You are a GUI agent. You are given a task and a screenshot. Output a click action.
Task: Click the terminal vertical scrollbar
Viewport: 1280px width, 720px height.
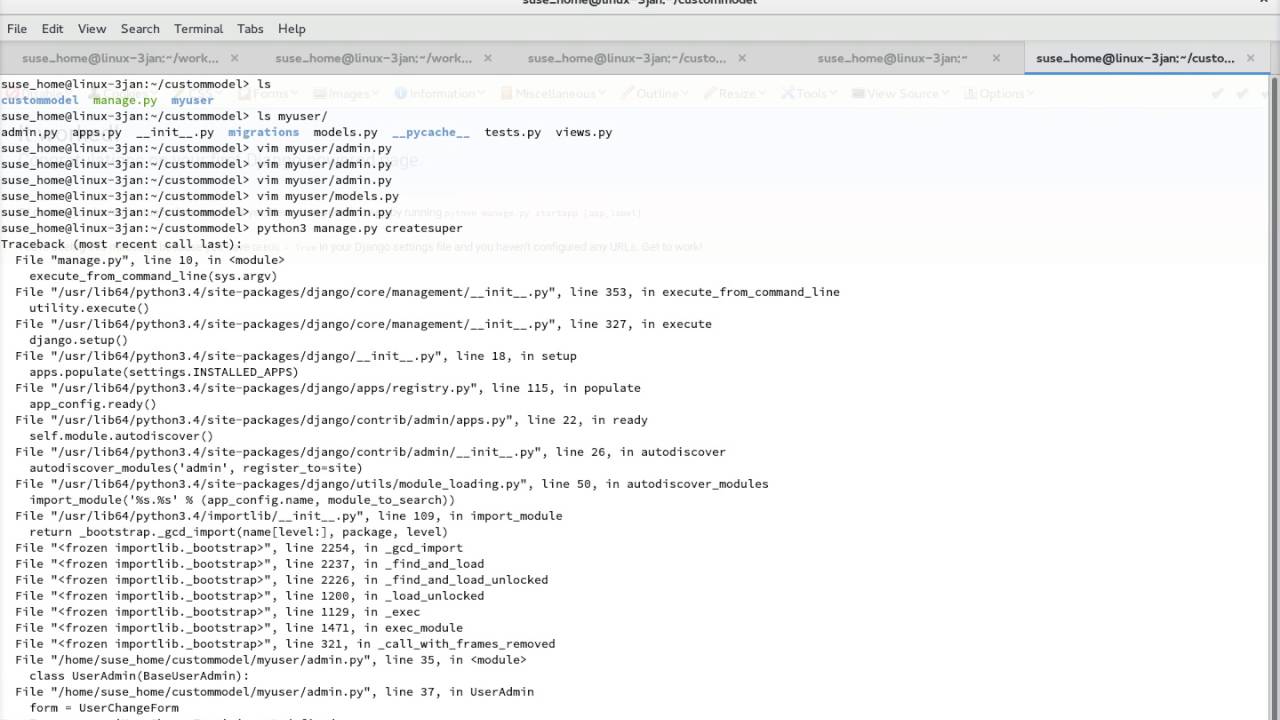click(1275, 398)
